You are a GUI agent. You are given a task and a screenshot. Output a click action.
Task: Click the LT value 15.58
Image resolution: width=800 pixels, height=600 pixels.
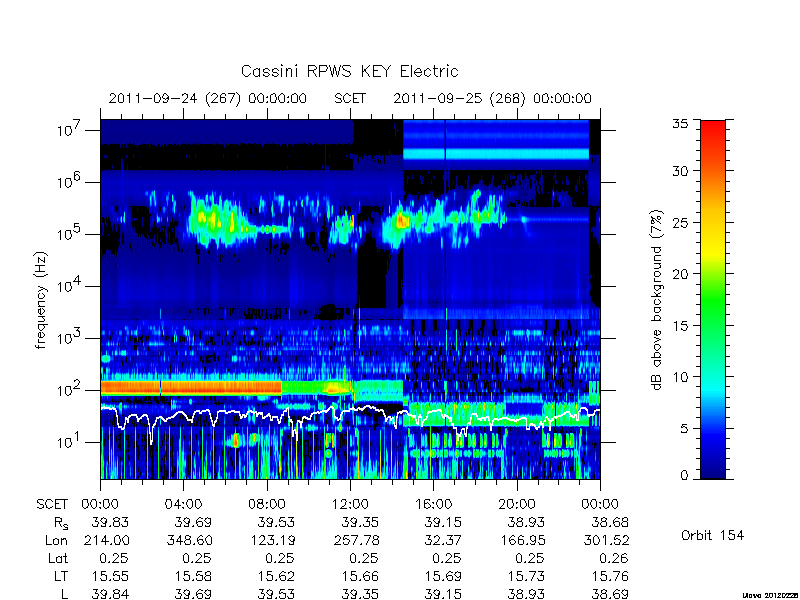coord(193,576)
